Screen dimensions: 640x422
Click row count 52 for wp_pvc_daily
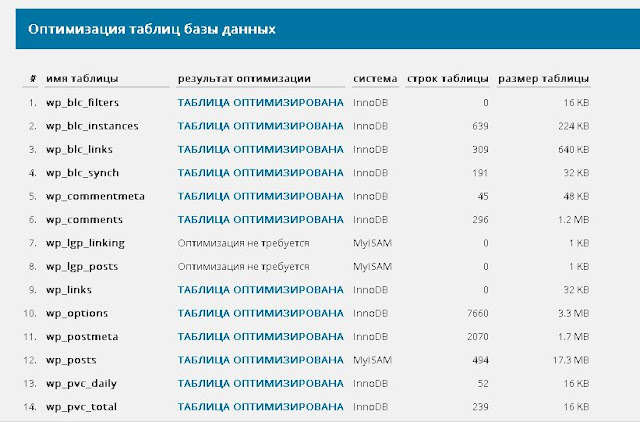[x=483, y=384]
